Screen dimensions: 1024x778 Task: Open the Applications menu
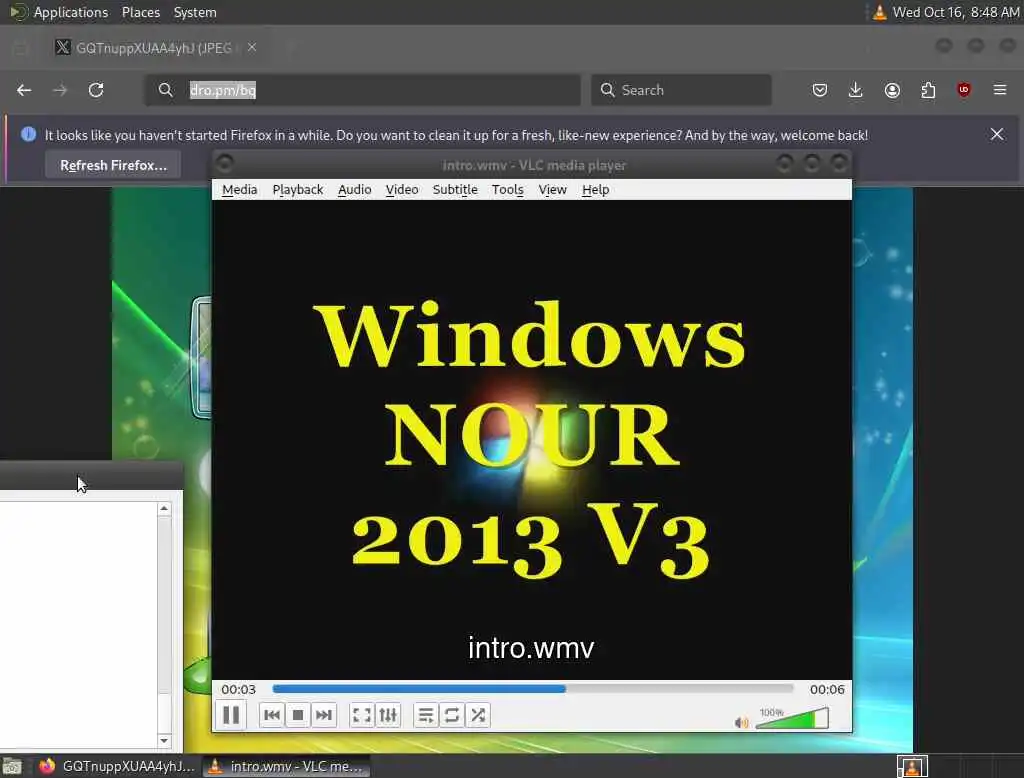71,12
